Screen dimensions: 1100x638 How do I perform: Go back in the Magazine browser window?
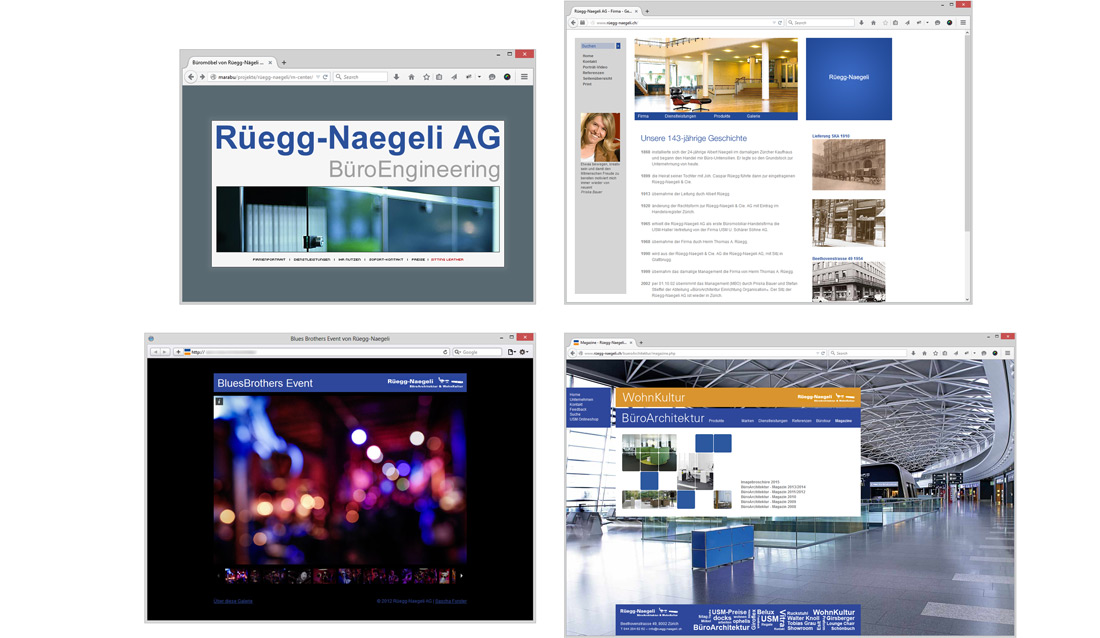pos(571,353)
